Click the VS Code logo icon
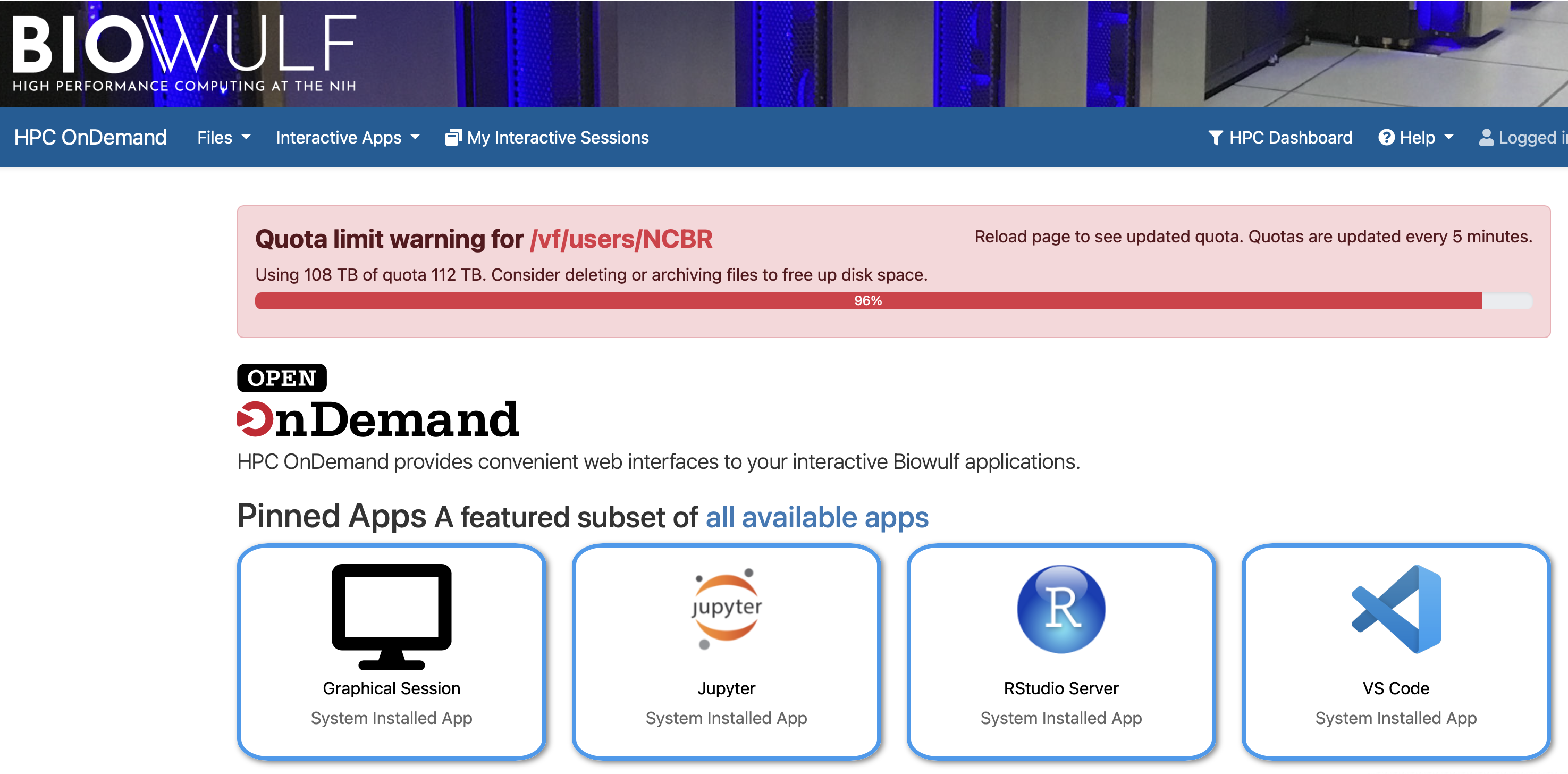Screen dimensions: 1568x774 1396,609
